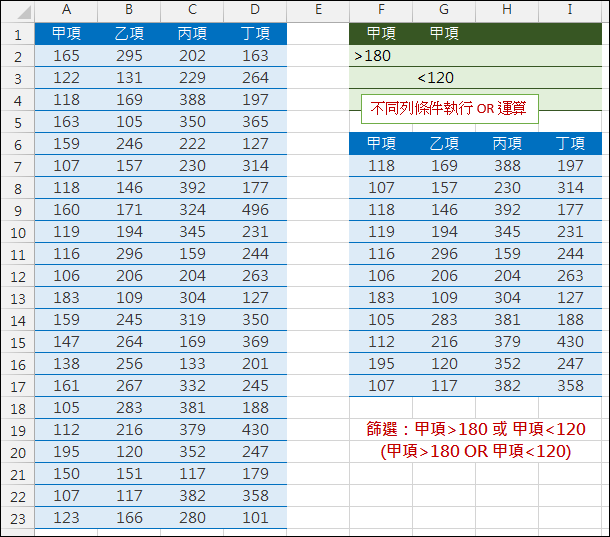Click the 甲項 header in cell A1
This screenshot has height=537, width=610.
[x=66, y=34]
